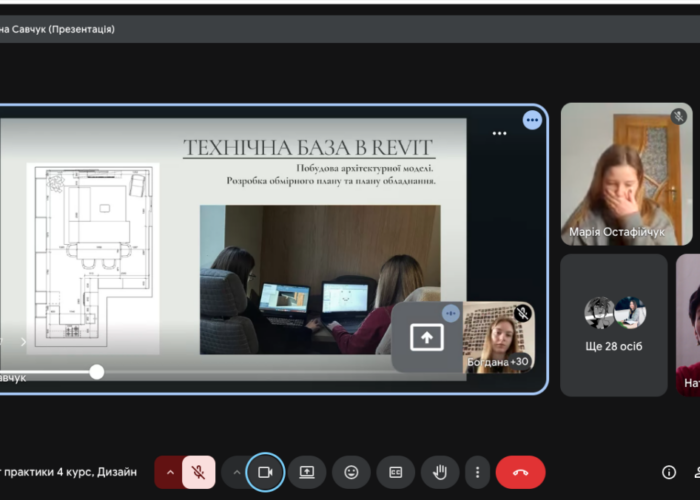Raise your hand in the meeting
The height and width of the screenshot is (500, 700).
[439, 472]
